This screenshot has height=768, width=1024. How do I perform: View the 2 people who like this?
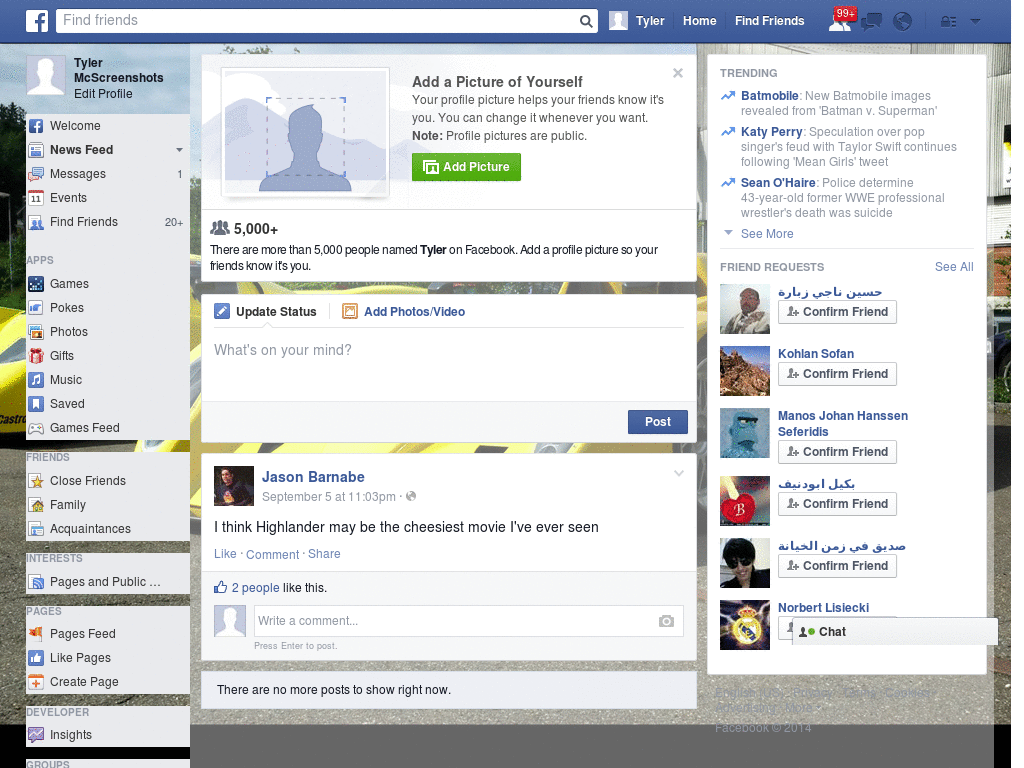coord(255,588)
